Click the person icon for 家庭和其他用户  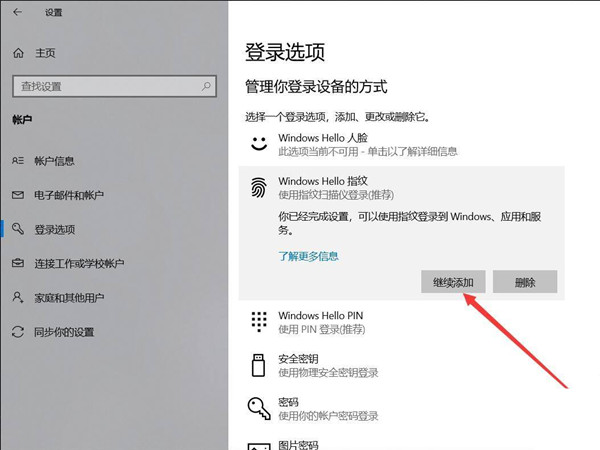click(17, 297)
